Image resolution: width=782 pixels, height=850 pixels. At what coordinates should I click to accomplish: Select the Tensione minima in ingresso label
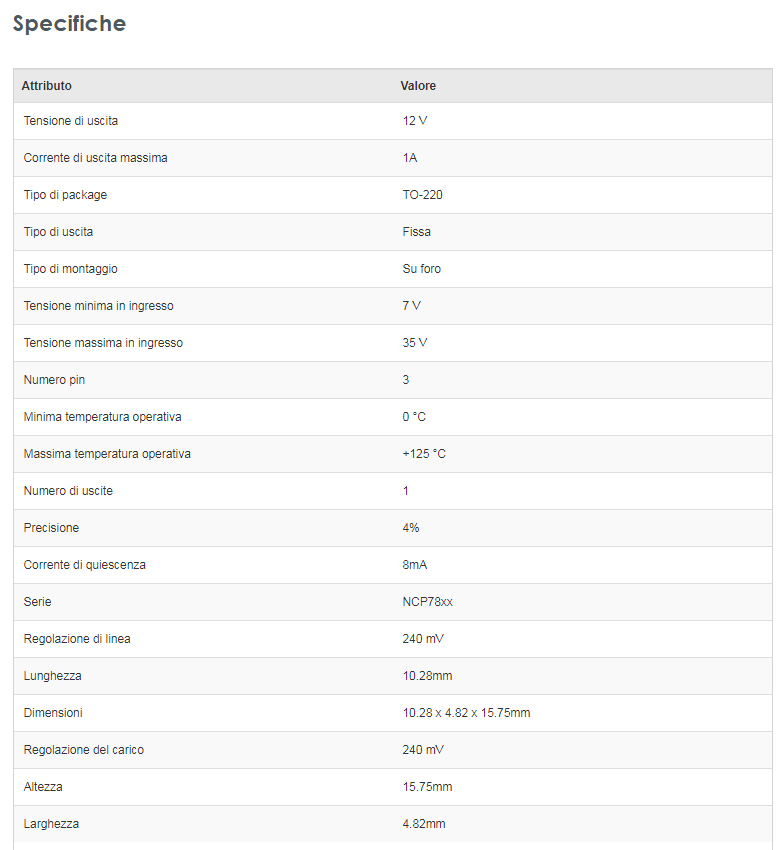pyautogui.click(x=99, y=306)
